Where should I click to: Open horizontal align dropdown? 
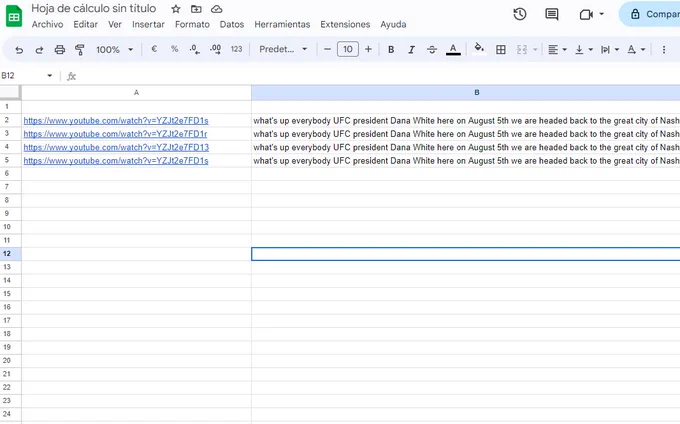click(557, 49)
